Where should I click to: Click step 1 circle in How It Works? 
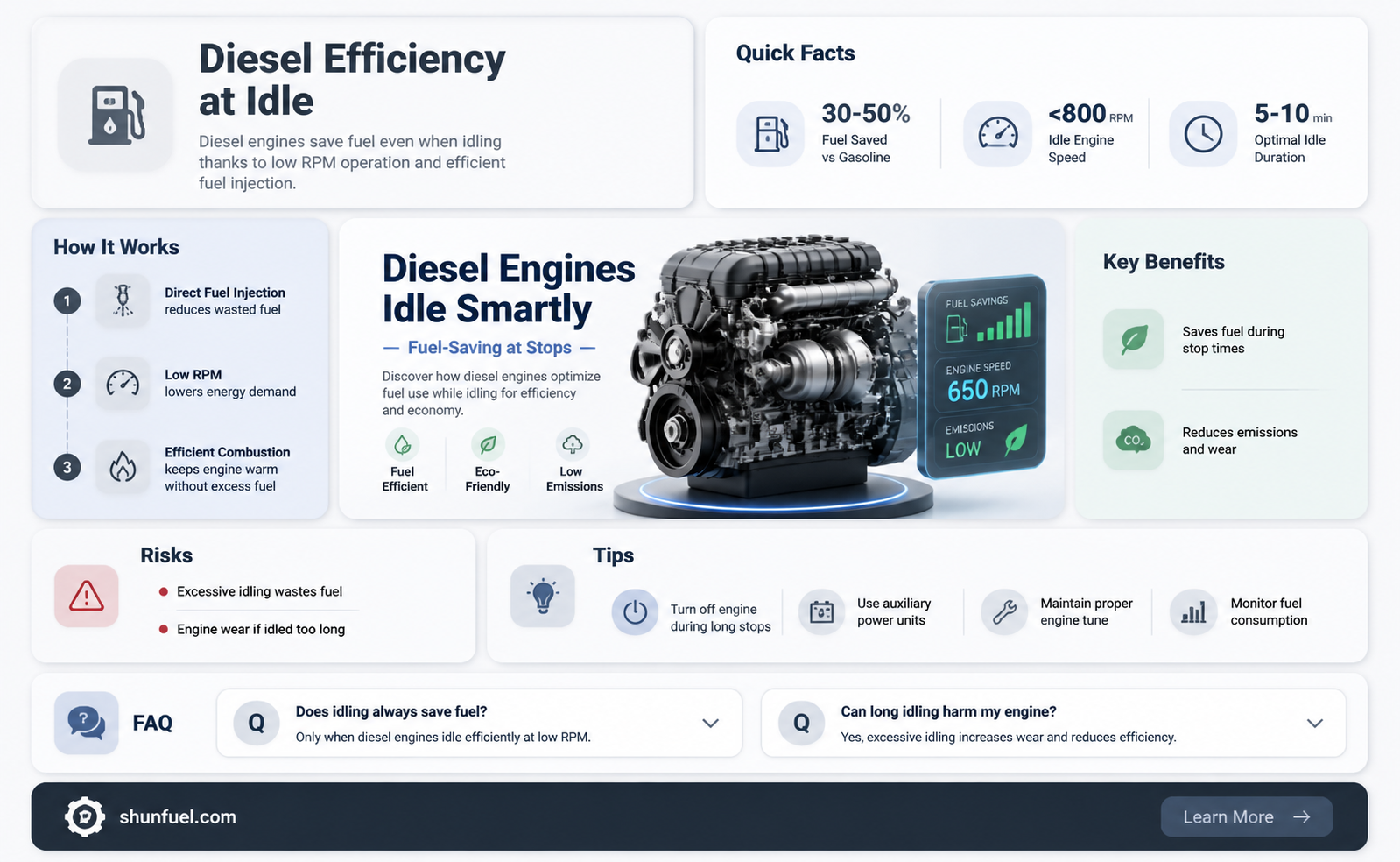click(67, 300)
